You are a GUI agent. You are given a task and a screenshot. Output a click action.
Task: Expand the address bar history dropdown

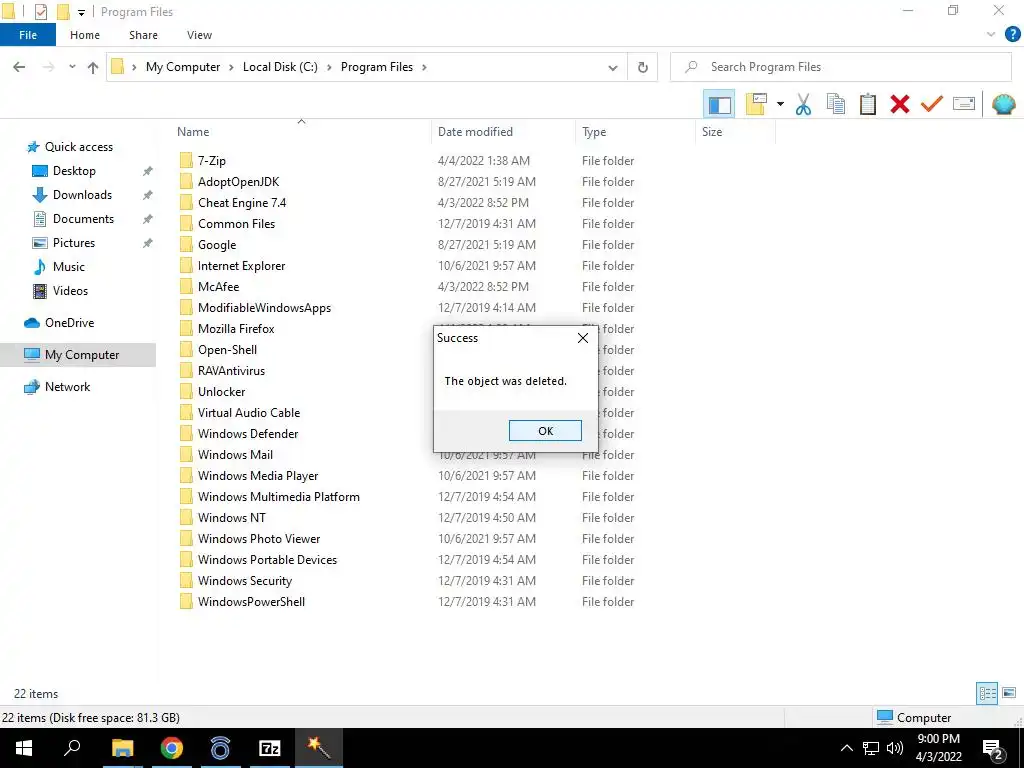tap(613, 67)
